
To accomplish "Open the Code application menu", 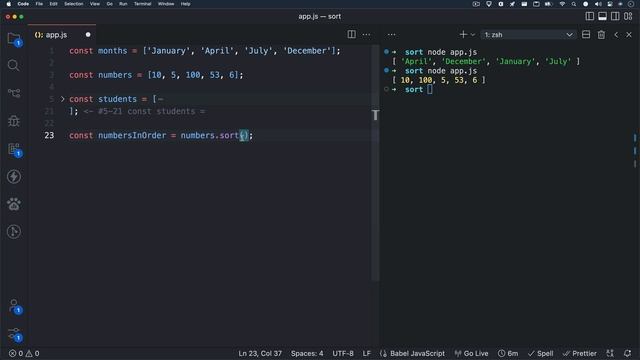I will pyautogui.click(x=23, y=4).
